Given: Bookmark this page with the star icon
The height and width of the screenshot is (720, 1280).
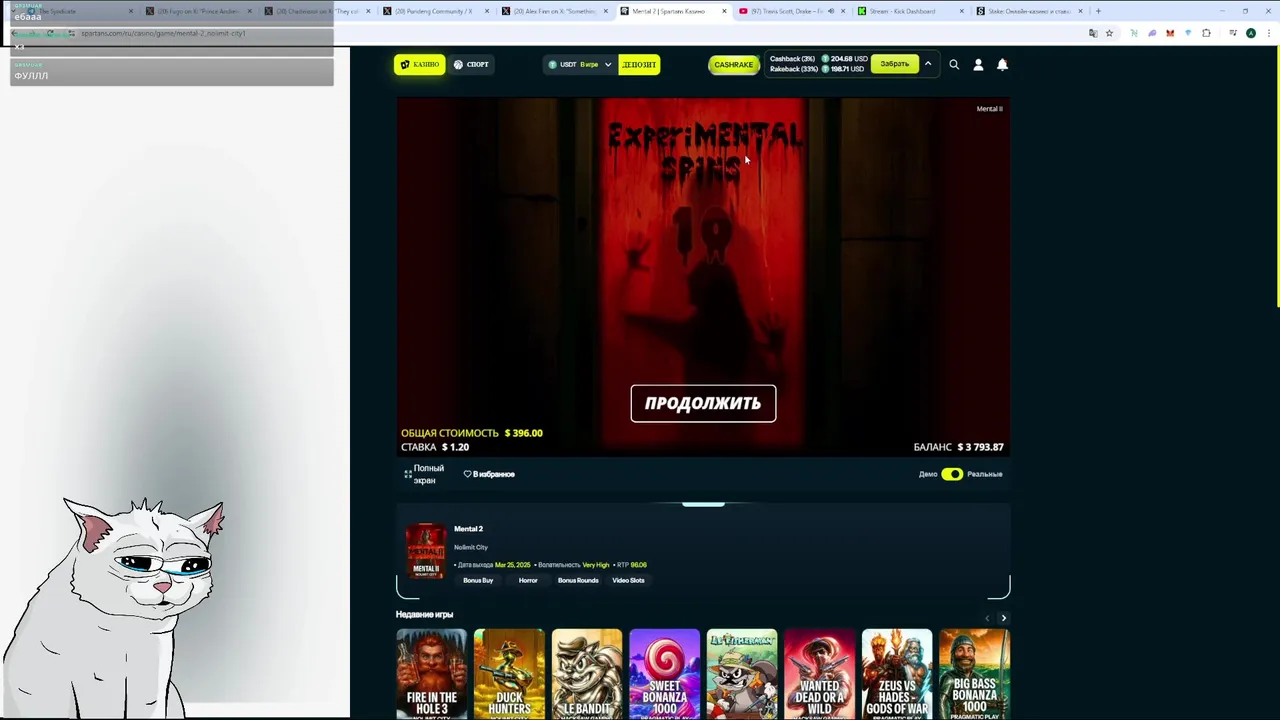Looking at the screenshot, I should click(x=1109, y=33).
